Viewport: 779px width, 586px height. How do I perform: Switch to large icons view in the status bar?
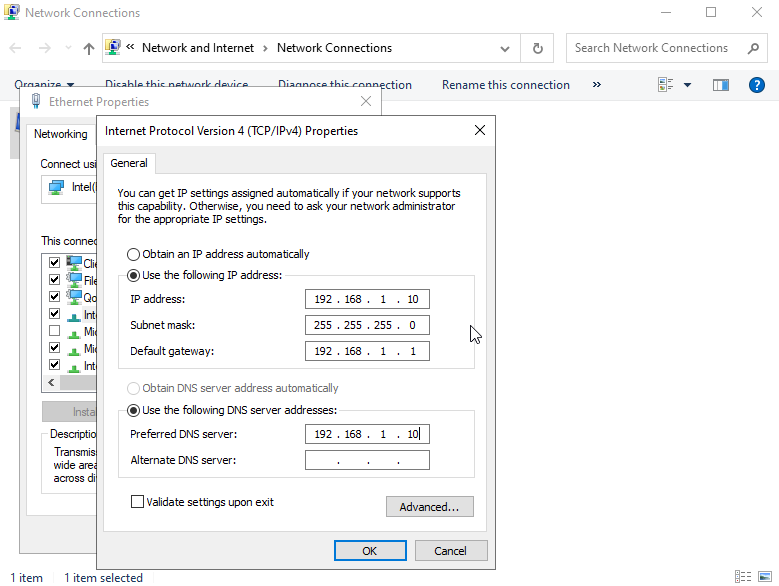(765, 577)
